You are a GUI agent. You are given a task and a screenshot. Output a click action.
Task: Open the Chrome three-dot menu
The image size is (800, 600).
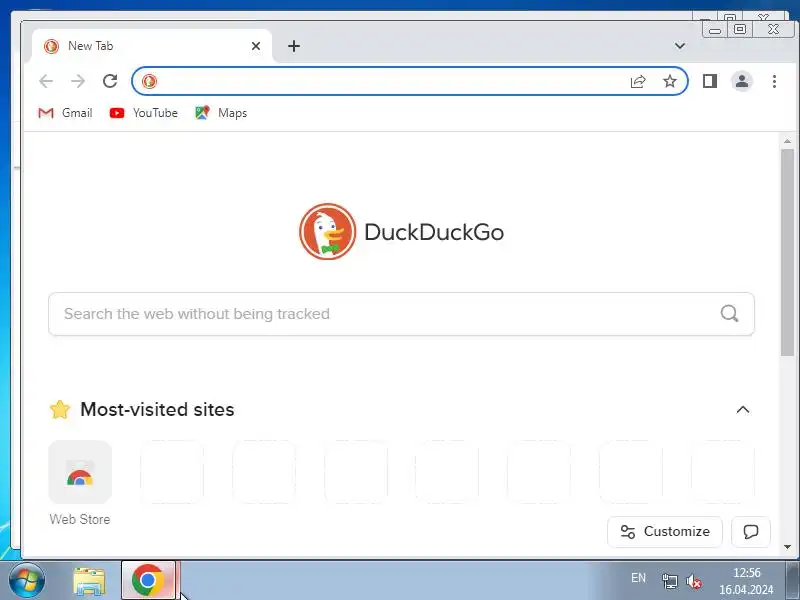click(774, 81)
